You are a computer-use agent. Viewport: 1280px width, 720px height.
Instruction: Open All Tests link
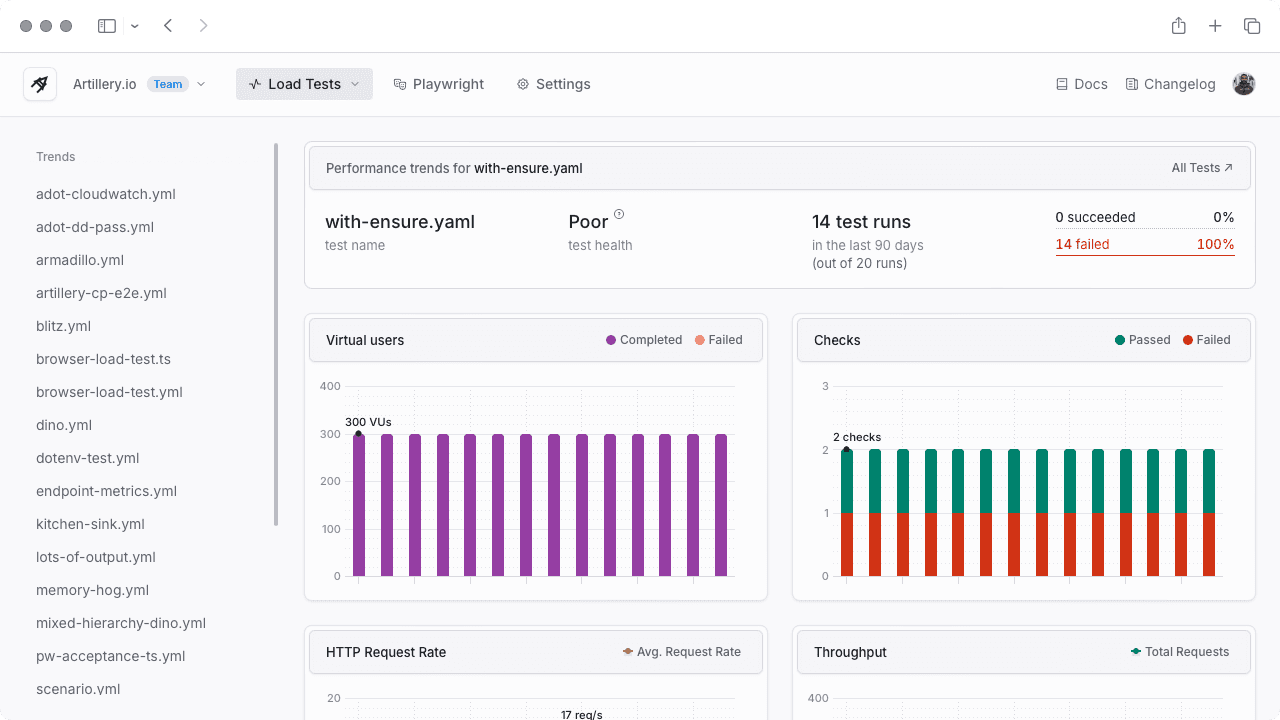pyautogui.click(x=1201, y=168)
